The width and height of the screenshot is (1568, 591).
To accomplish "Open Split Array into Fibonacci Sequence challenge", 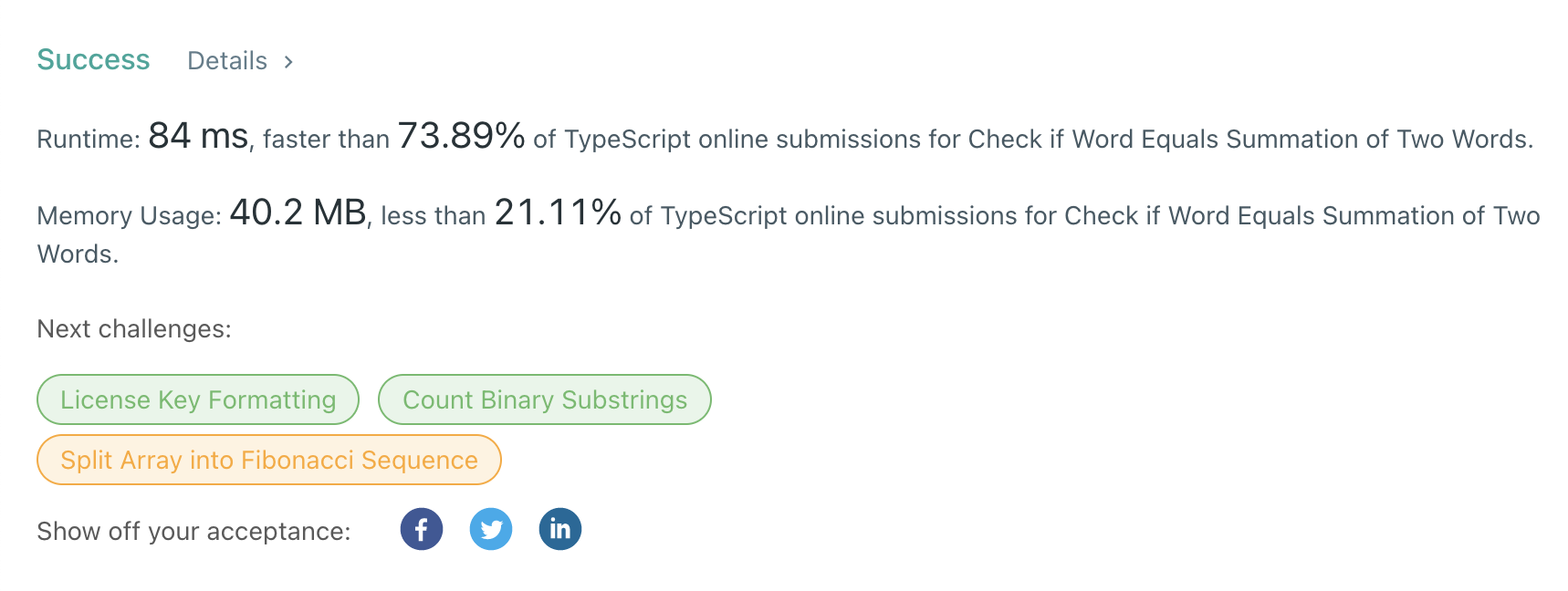I will tap(269, 460).
